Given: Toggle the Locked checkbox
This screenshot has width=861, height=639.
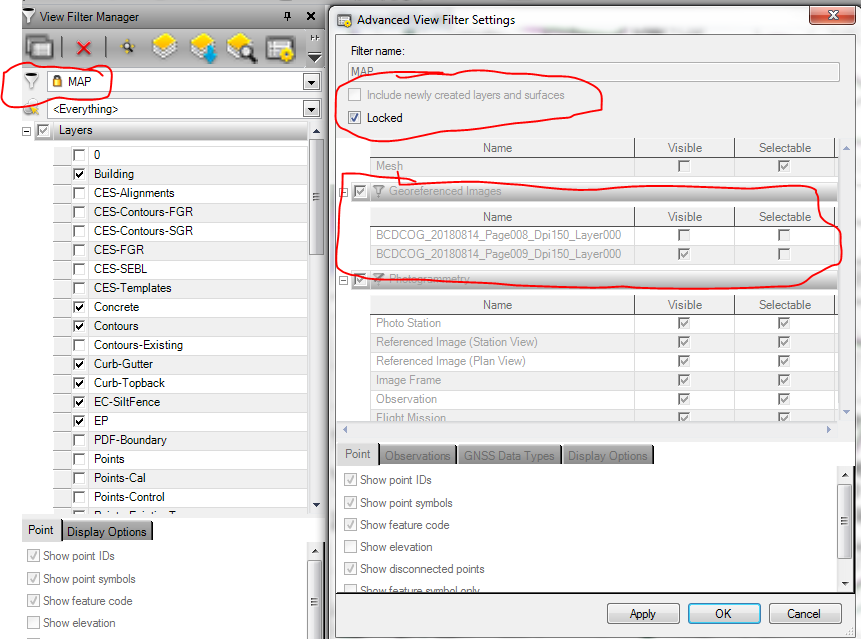Looking at the screenshot, I should (355, 117).
